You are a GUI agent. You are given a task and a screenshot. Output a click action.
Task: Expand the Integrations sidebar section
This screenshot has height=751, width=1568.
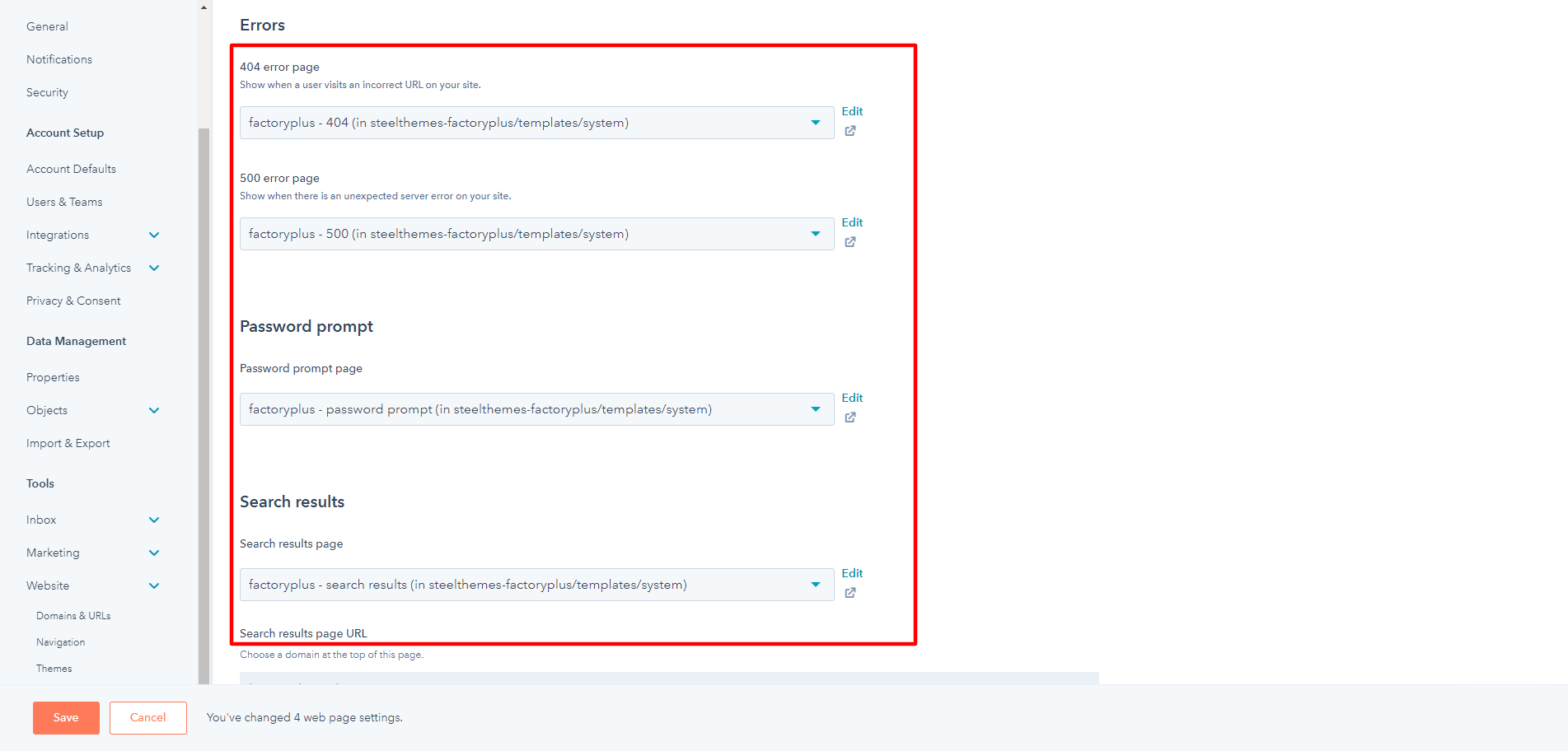[x=154, y=236]
